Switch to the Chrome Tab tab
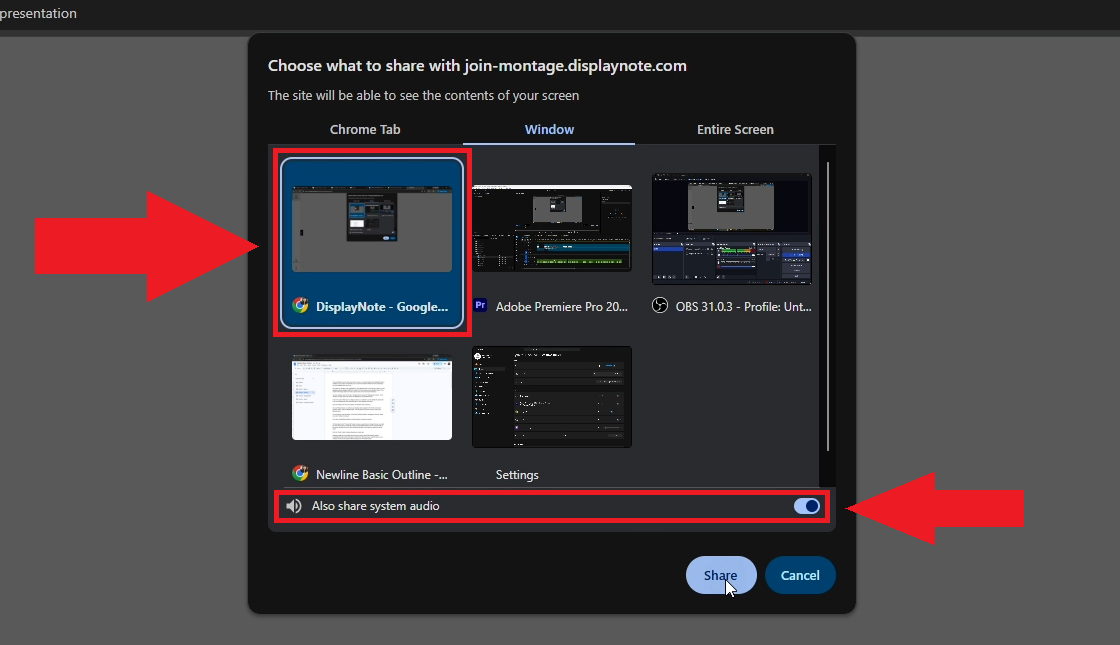The width and height of the screenshot is (1120, 645). click(365, 129)
